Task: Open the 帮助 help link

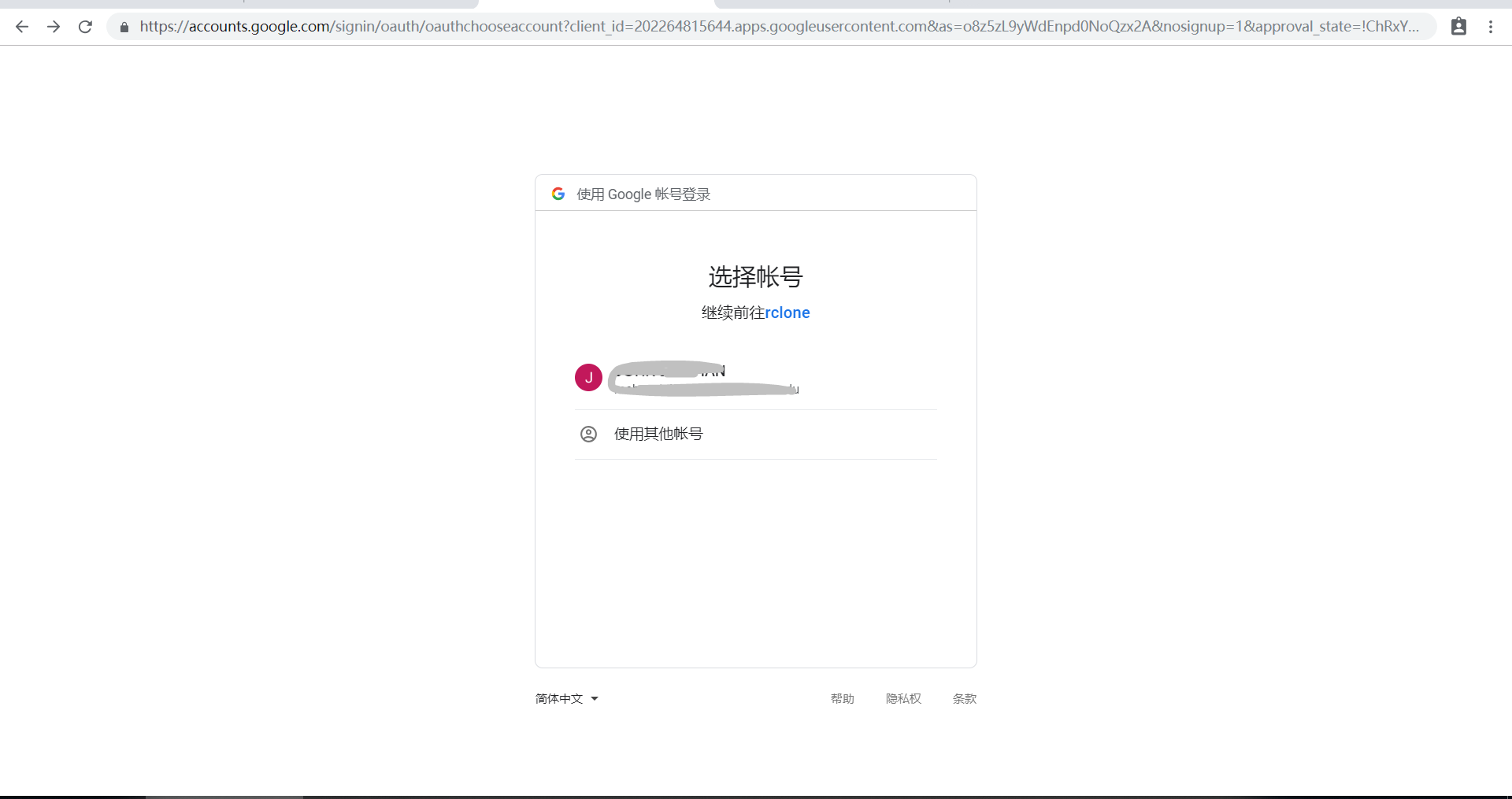Action: [x=842, y=698]
